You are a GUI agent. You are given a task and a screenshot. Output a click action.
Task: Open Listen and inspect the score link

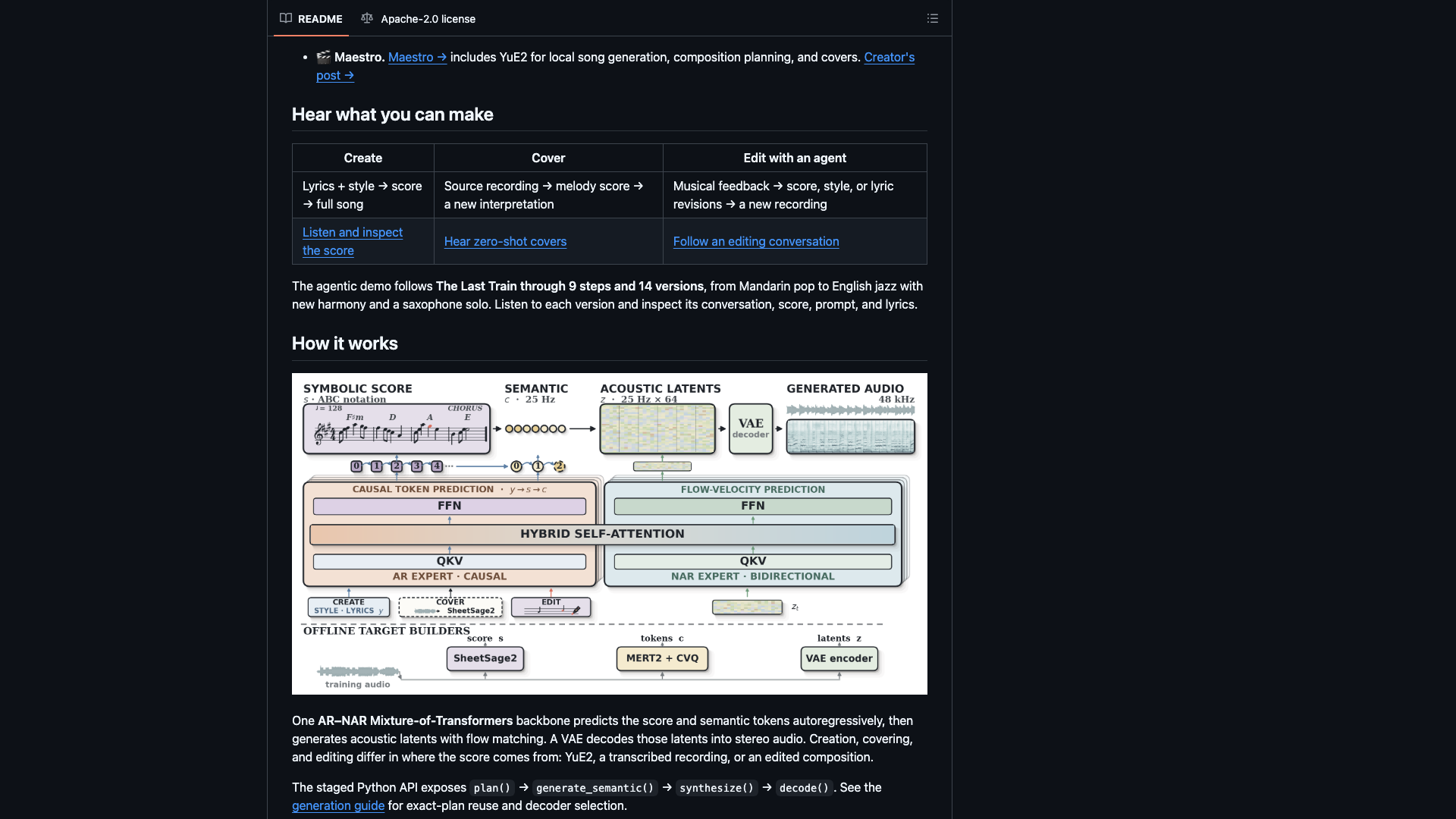[x=353, y=241]
